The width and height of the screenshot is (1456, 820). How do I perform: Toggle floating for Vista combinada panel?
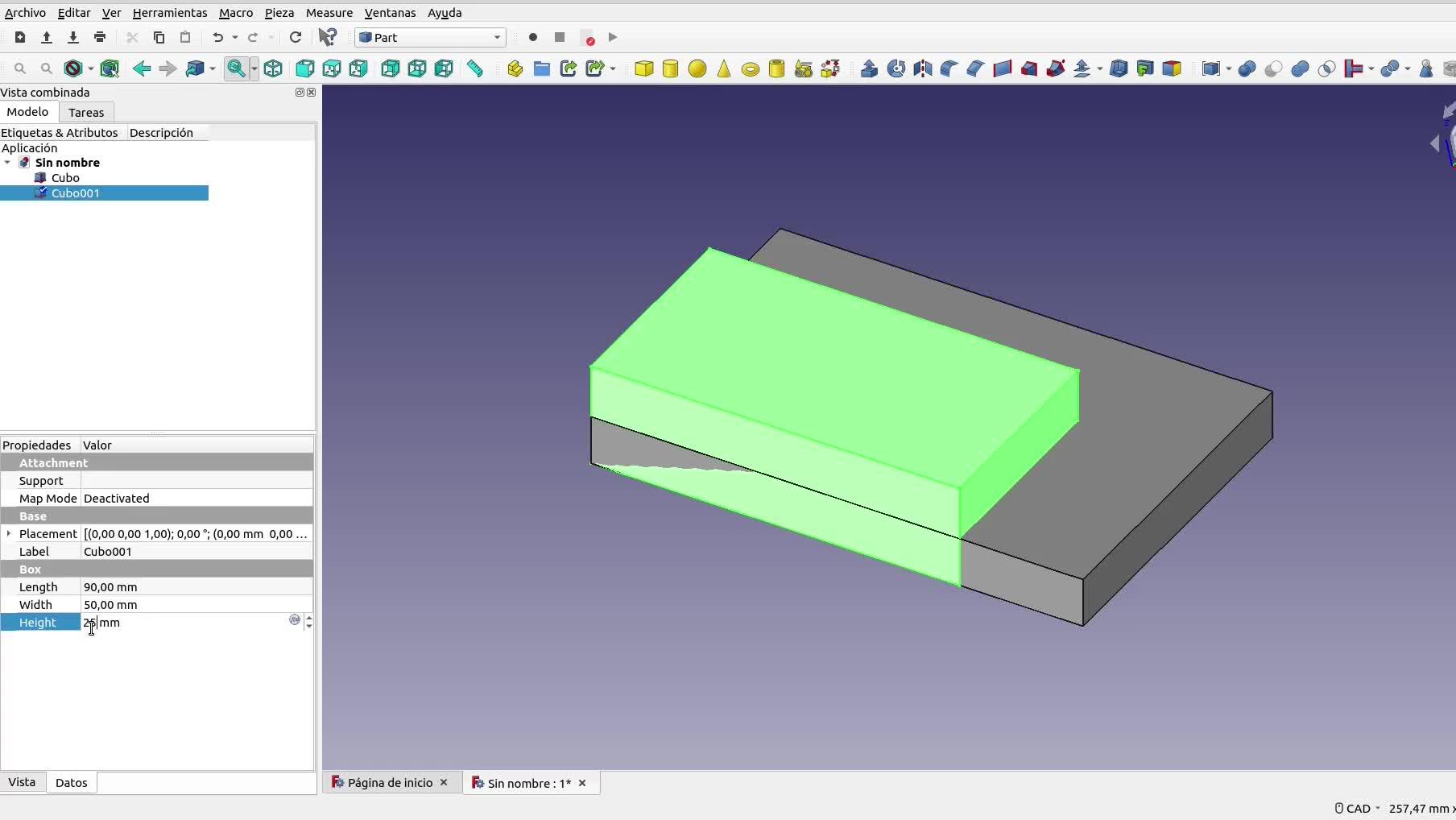coord(300,93)
